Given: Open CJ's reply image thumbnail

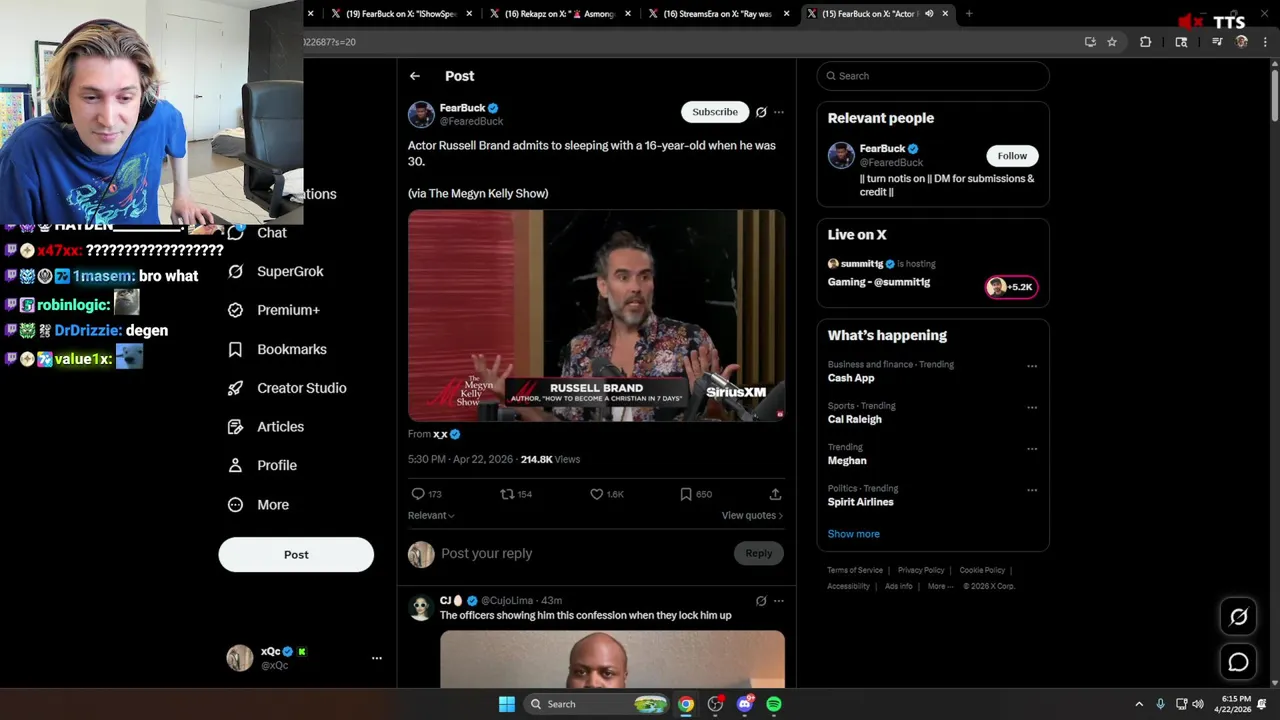Looking at the screenshot, I should [612, 659].
